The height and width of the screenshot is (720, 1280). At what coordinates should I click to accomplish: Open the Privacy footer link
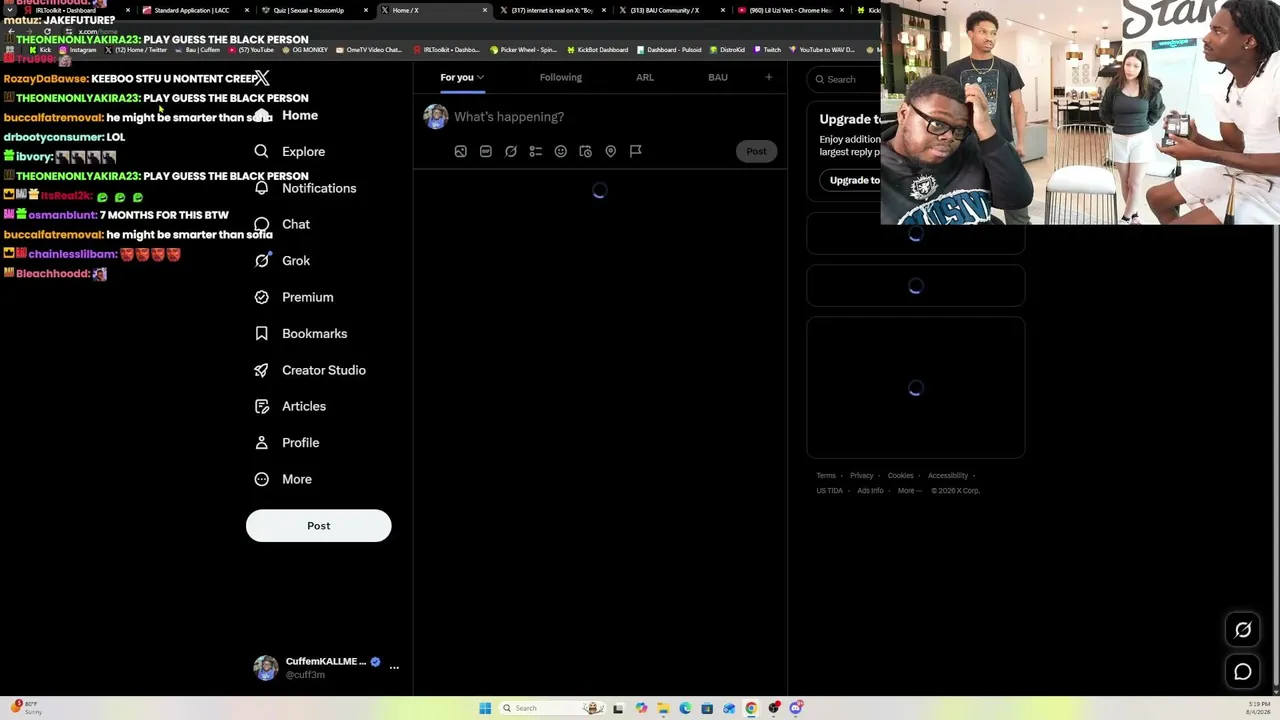[x=862, y=476]
